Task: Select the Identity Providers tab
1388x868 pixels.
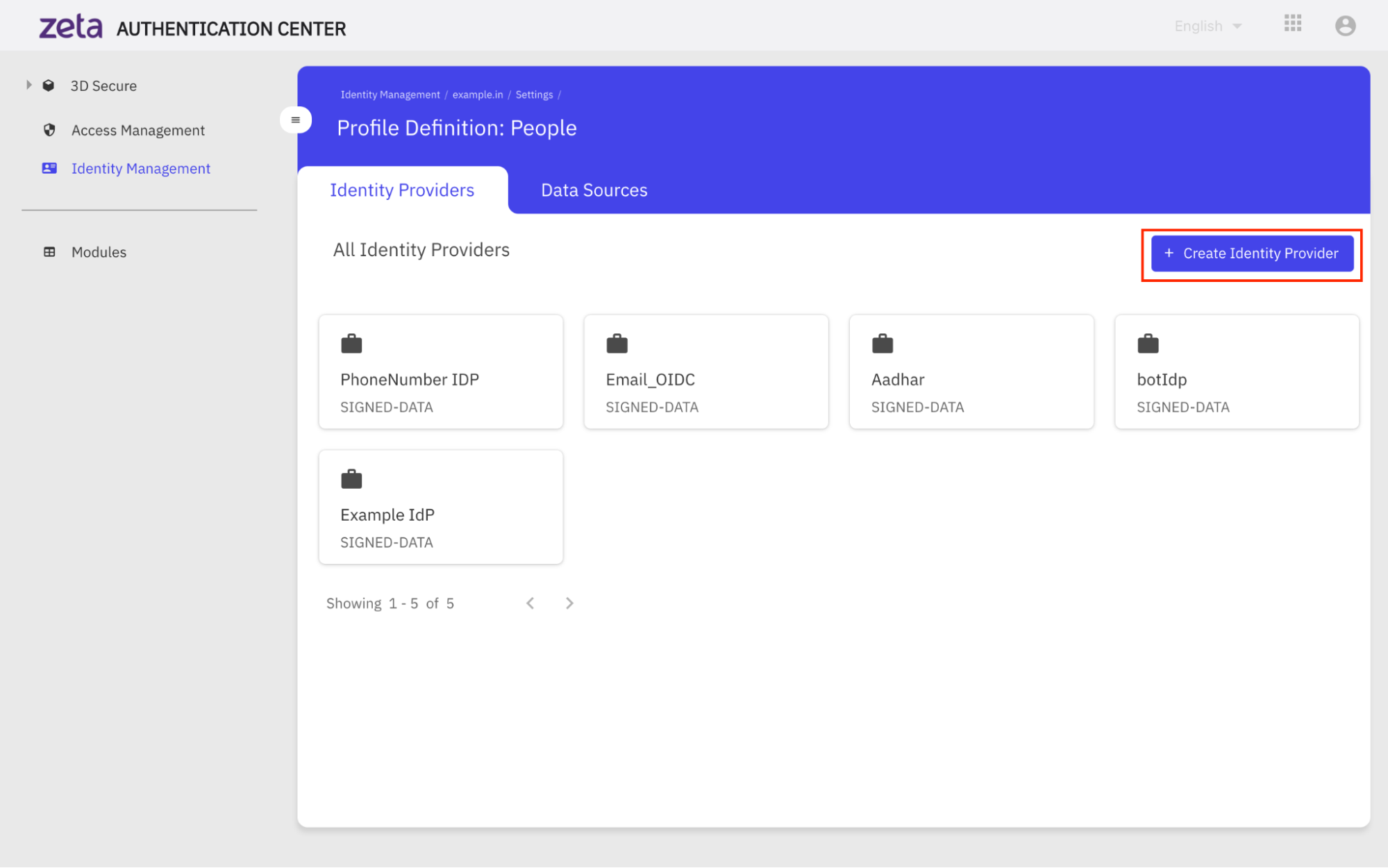Action: click(x=402, y=190)
